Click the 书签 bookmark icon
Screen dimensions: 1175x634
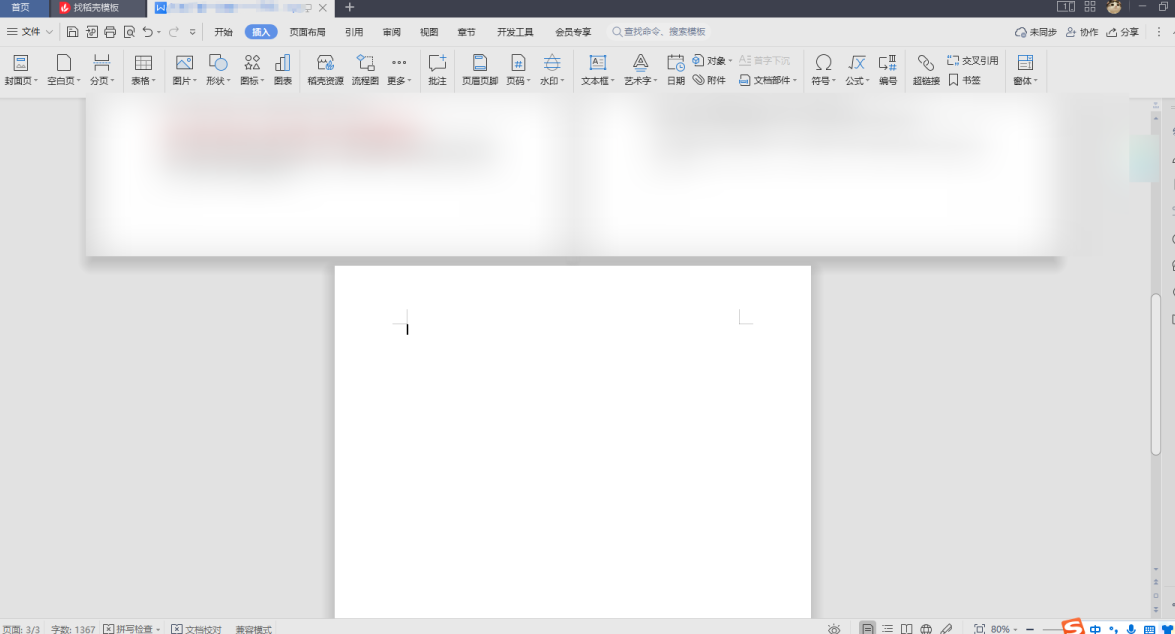[965, 80]
